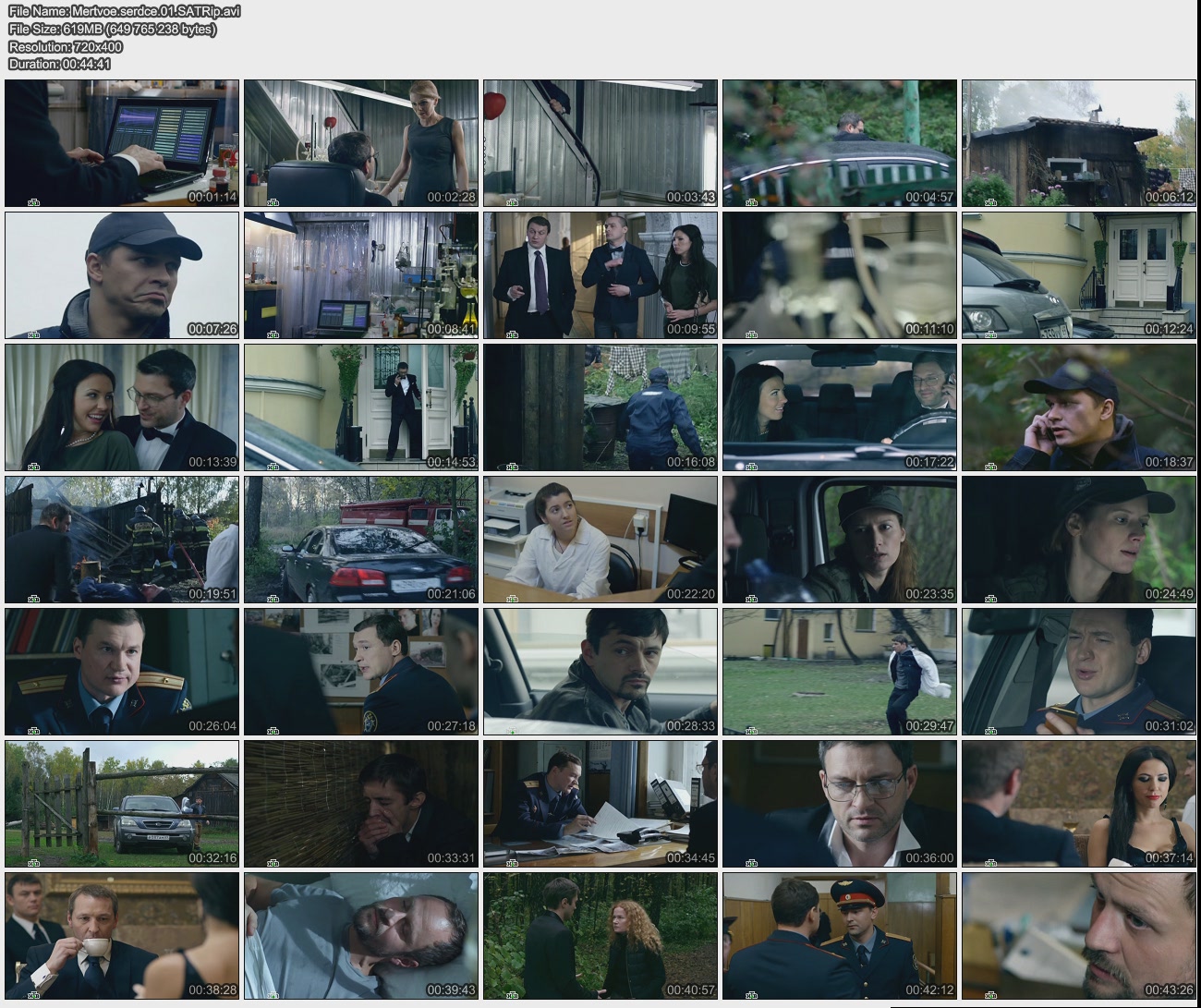Select the car interior frame at 00:17:22
This screenshot has width=1201, height=1008.
[839, 407]
